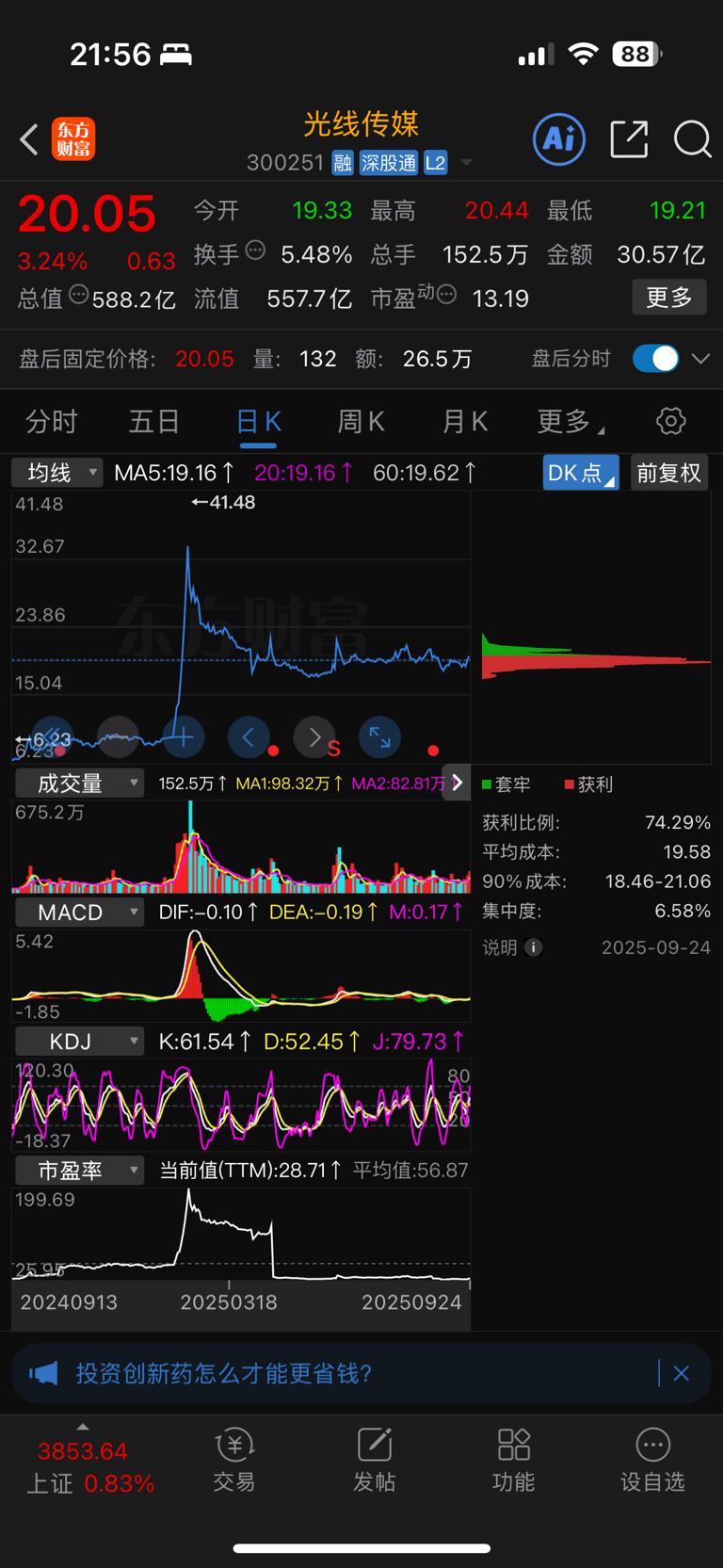Switch to 五日 tab

pyautogui.click(x=154, y=421)
